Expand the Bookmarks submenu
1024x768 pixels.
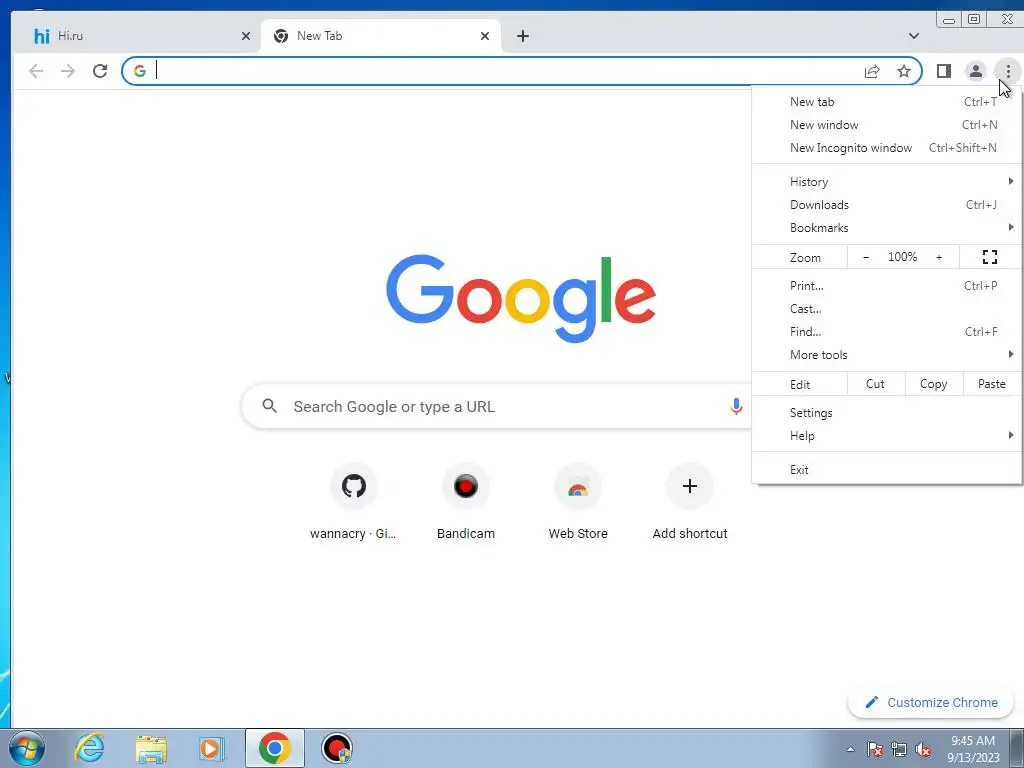point(887,227)
